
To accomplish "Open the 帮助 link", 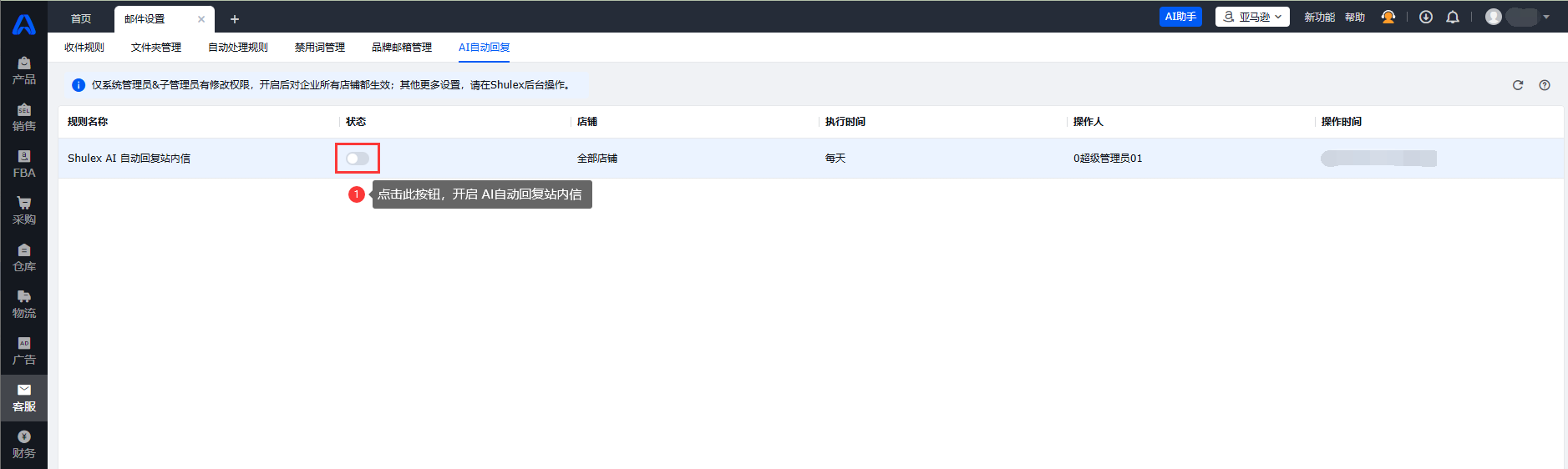I will tap(1355, 17).
